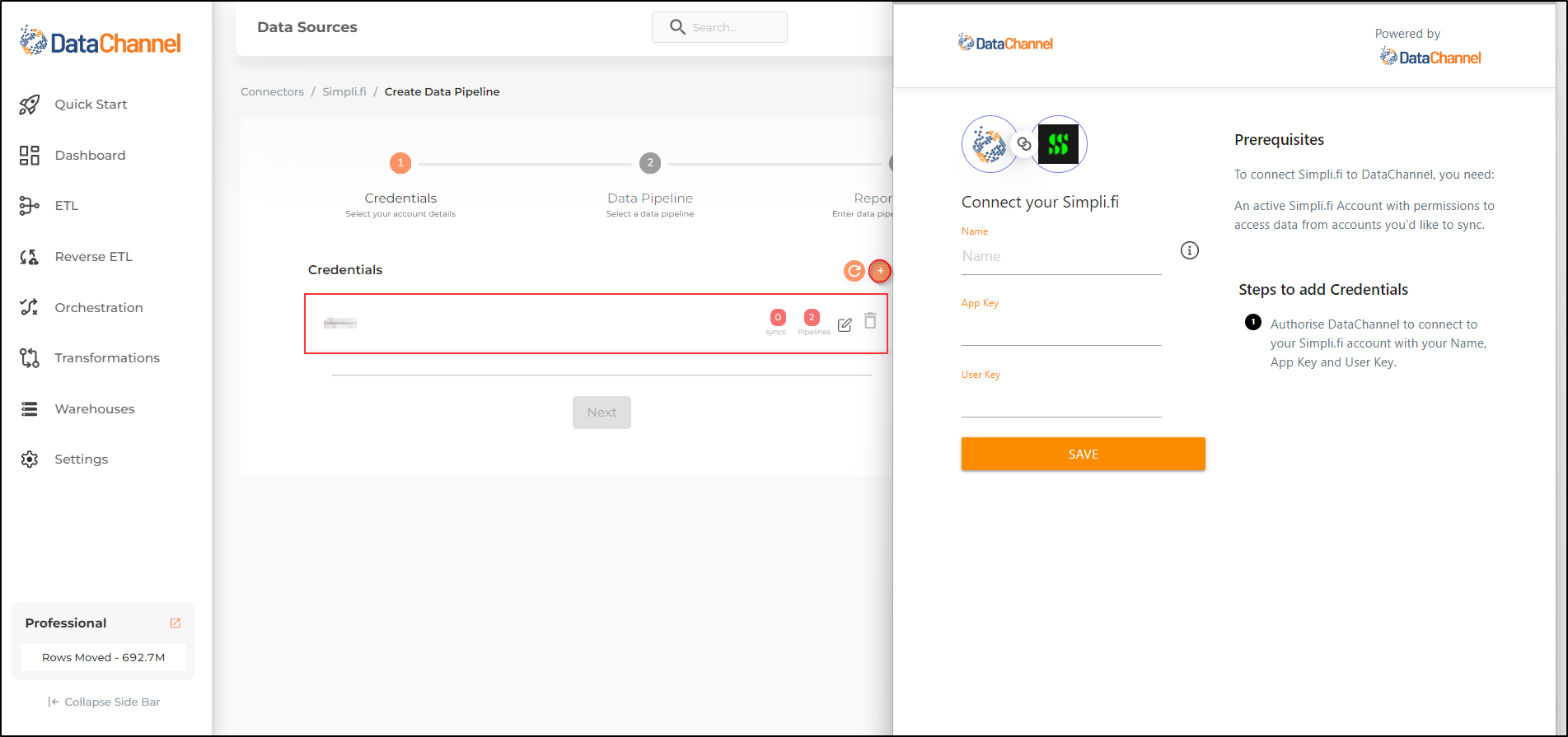1568x737 pixels.
Task: Open Quick Start rocket icon
Action: (x=30, y=105)
